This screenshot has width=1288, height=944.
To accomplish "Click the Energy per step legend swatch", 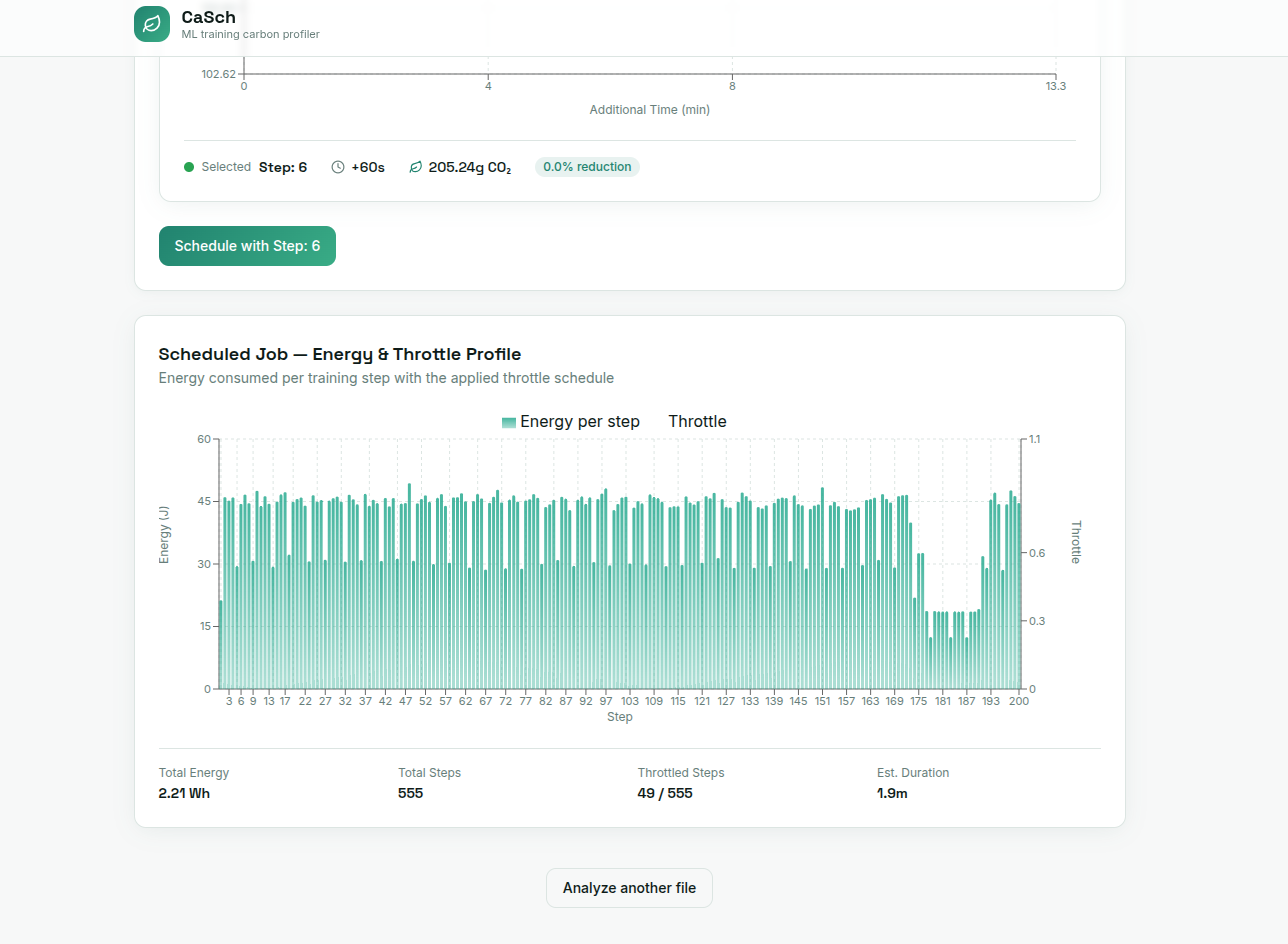I will tap(509, 422).
